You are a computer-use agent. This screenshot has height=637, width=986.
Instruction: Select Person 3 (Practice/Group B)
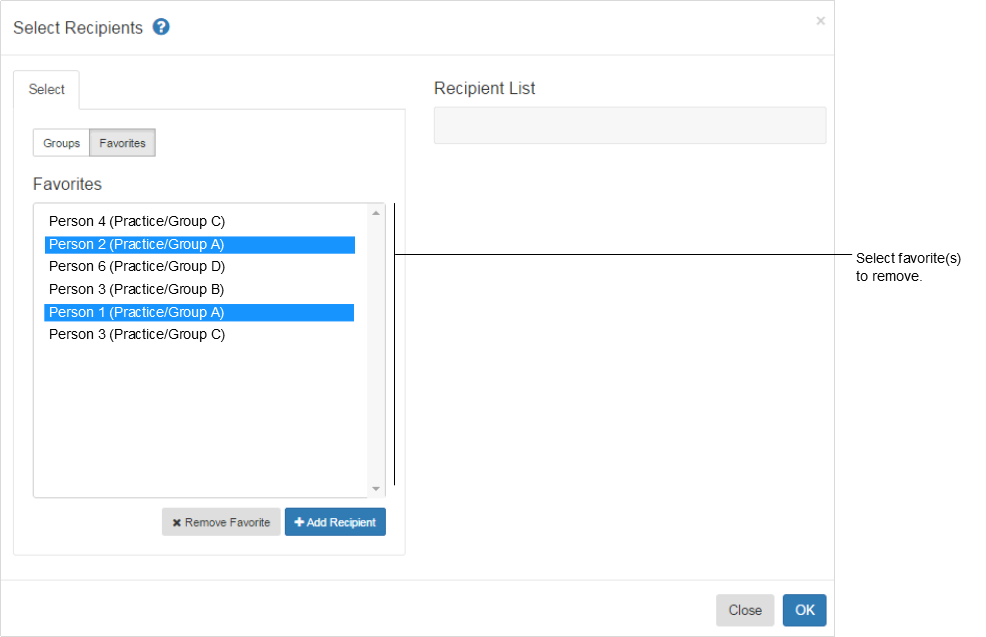pyautogui.click(x=137, y=289)
